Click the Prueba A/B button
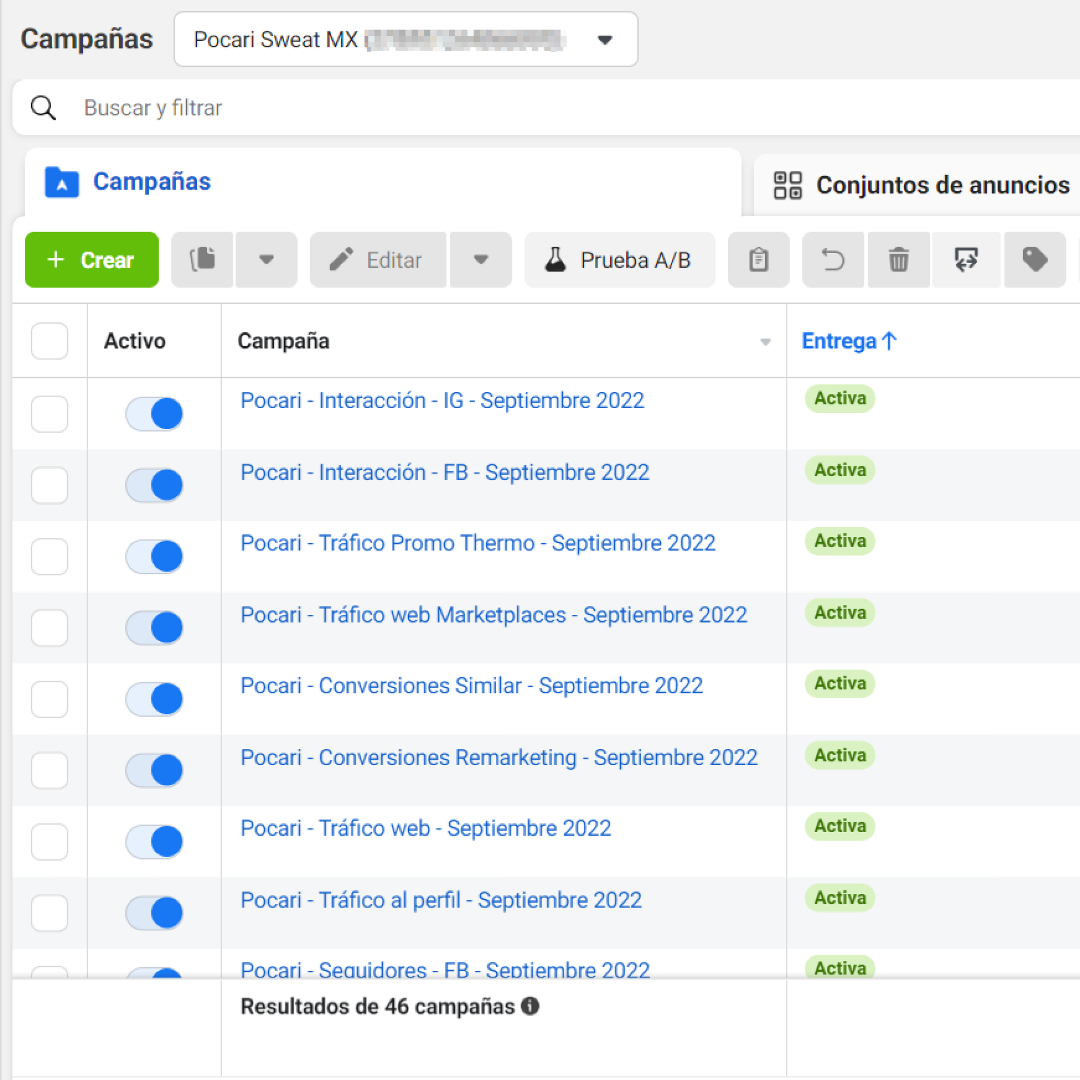 (x=620, y=260)
